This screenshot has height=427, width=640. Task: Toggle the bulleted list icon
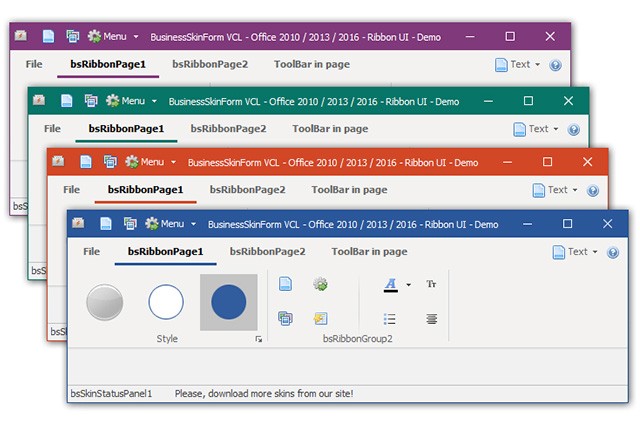(389, 318)
